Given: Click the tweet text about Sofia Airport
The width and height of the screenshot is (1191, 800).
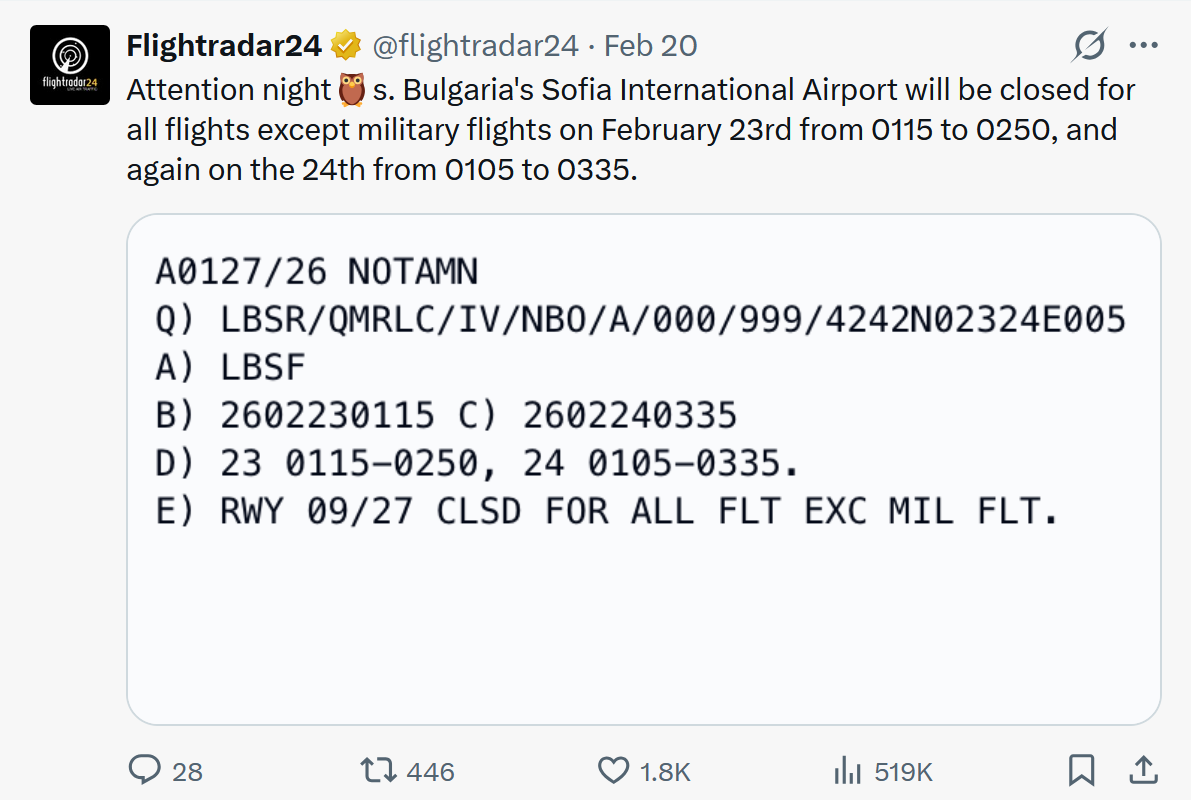Looking at the screenshot, I should click(x=630, y=130).
